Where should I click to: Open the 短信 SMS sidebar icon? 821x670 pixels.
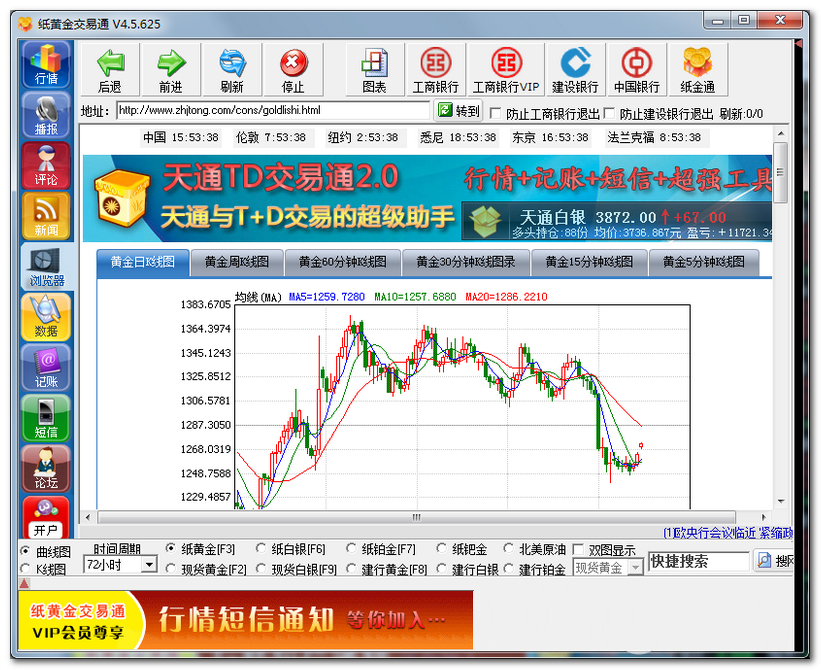(x=46, y=418)
